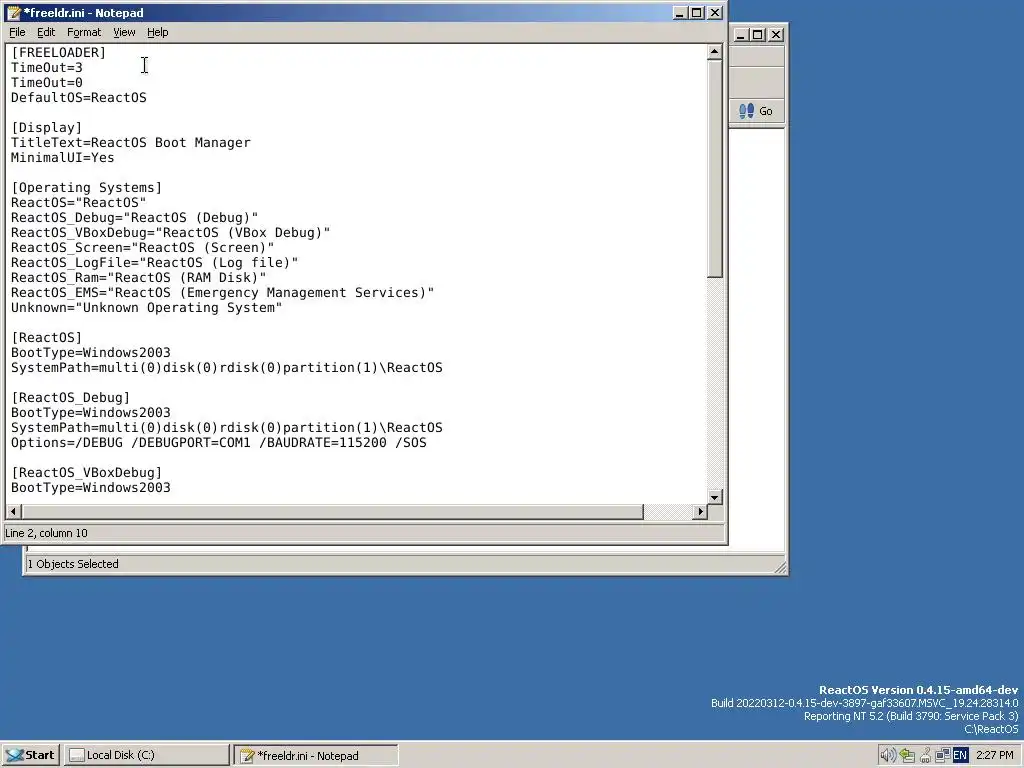Viewport: 1024px width, 768px height.
Task: Open the volume speaker tray icon
Action: (887, 755)
